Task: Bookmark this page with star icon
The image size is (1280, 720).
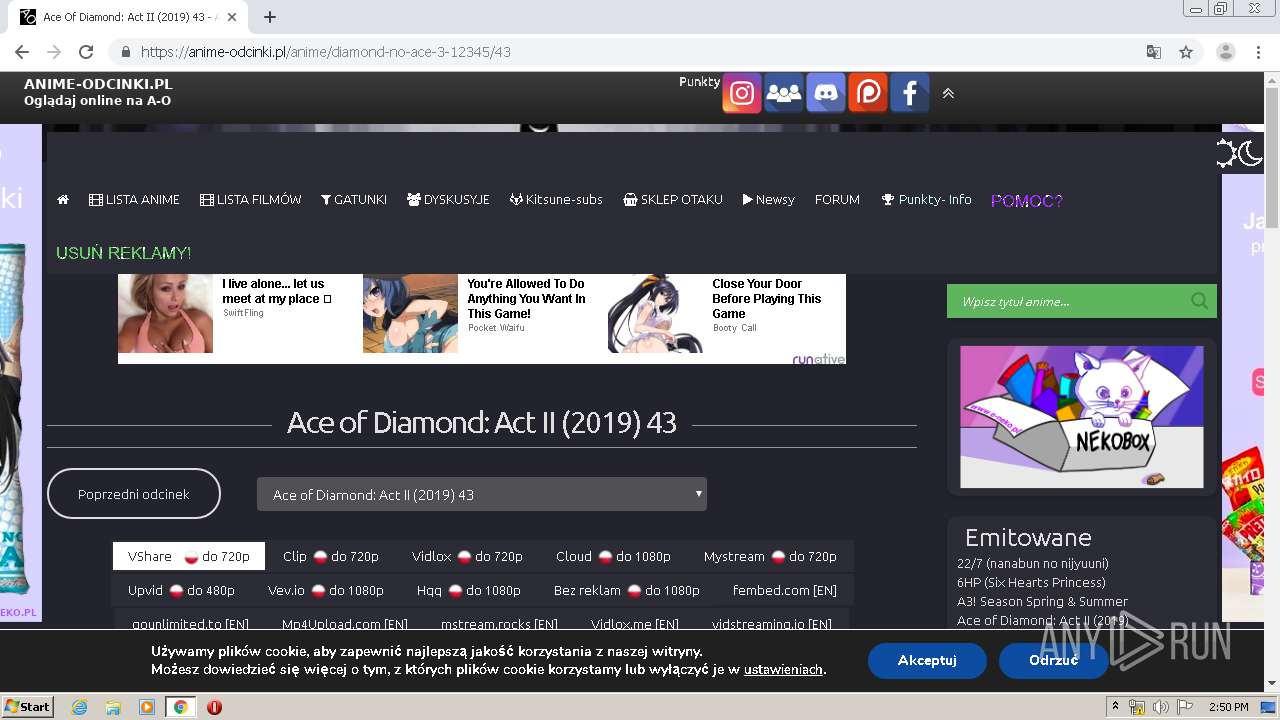Action: pos(1186,52)
